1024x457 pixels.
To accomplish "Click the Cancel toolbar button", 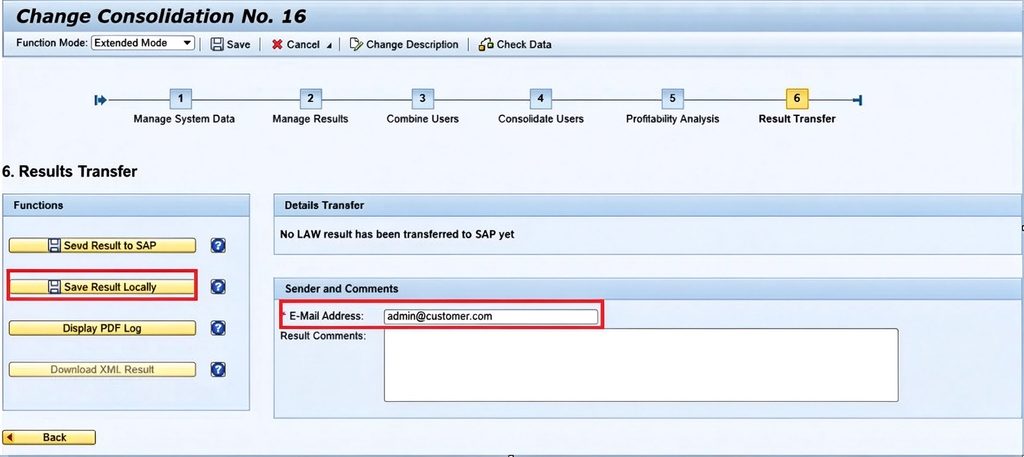I will coord(296,44).
